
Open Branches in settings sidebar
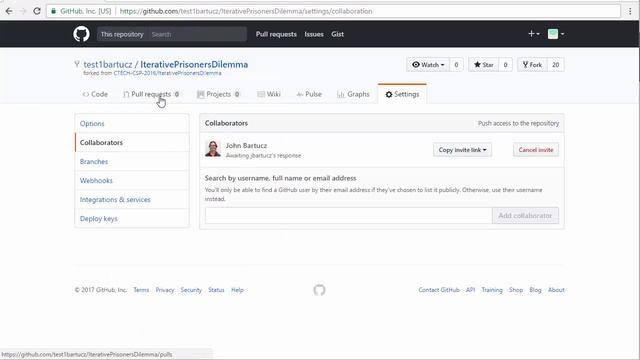tap(132, 162)
